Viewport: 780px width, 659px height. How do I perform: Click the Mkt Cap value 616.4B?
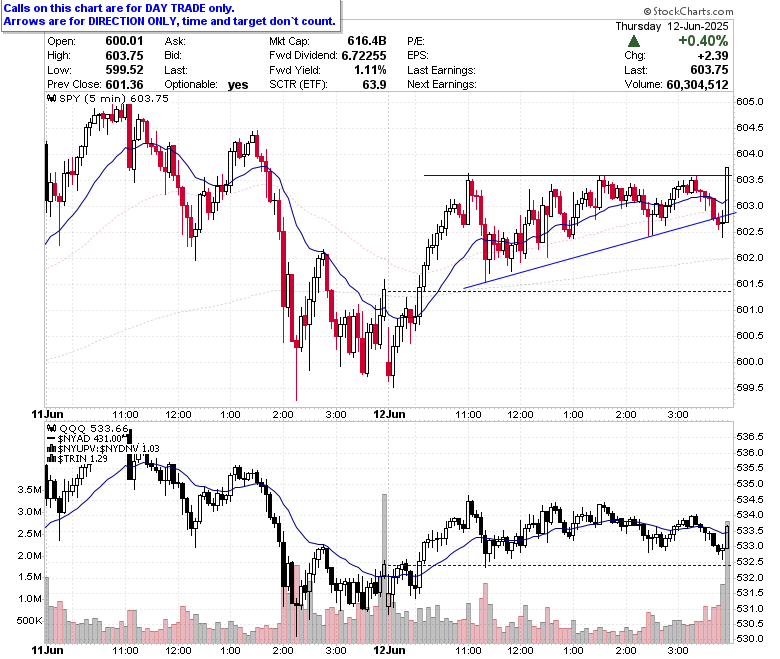point(367,41)
